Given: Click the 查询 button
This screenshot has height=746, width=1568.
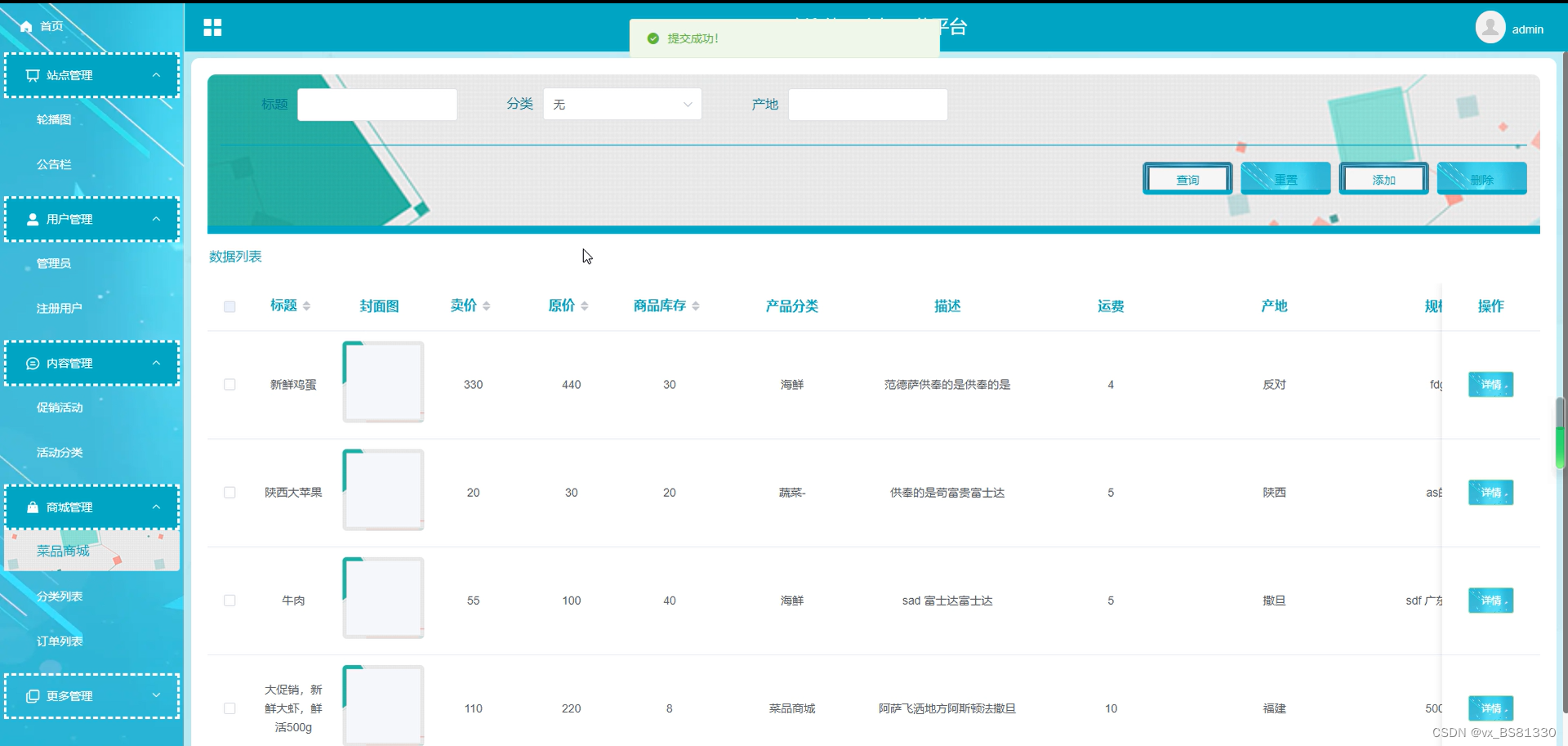Looking at the screenshot, I should pyautogui.click(x=1187, y=179).
